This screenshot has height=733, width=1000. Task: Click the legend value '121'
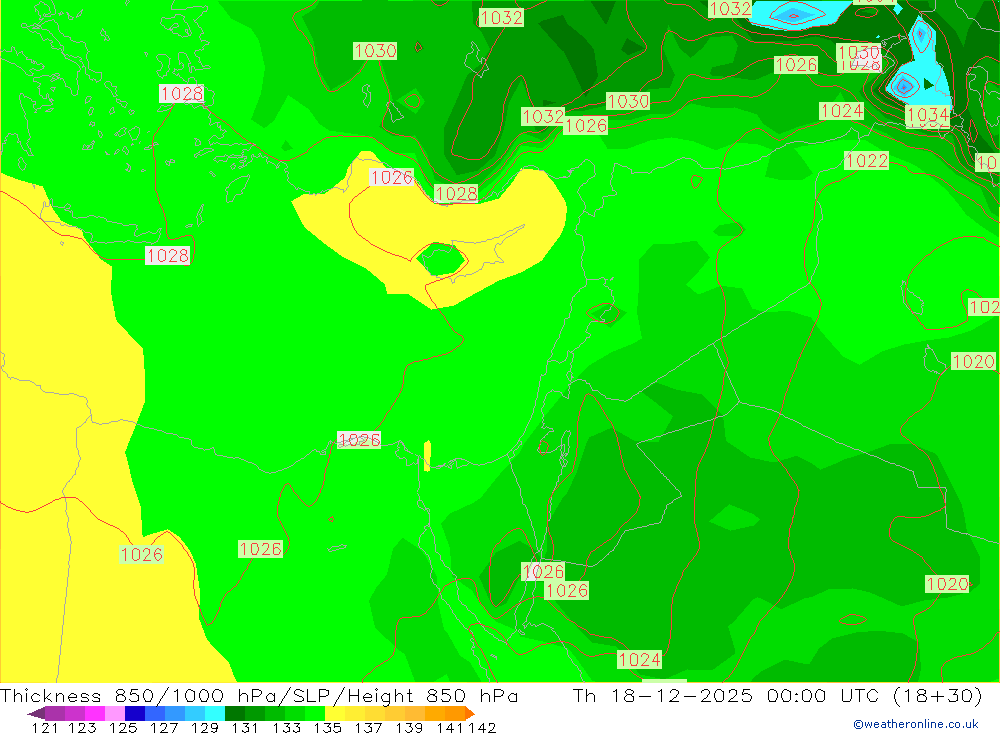pyautogui.click(x=45, y=727)
